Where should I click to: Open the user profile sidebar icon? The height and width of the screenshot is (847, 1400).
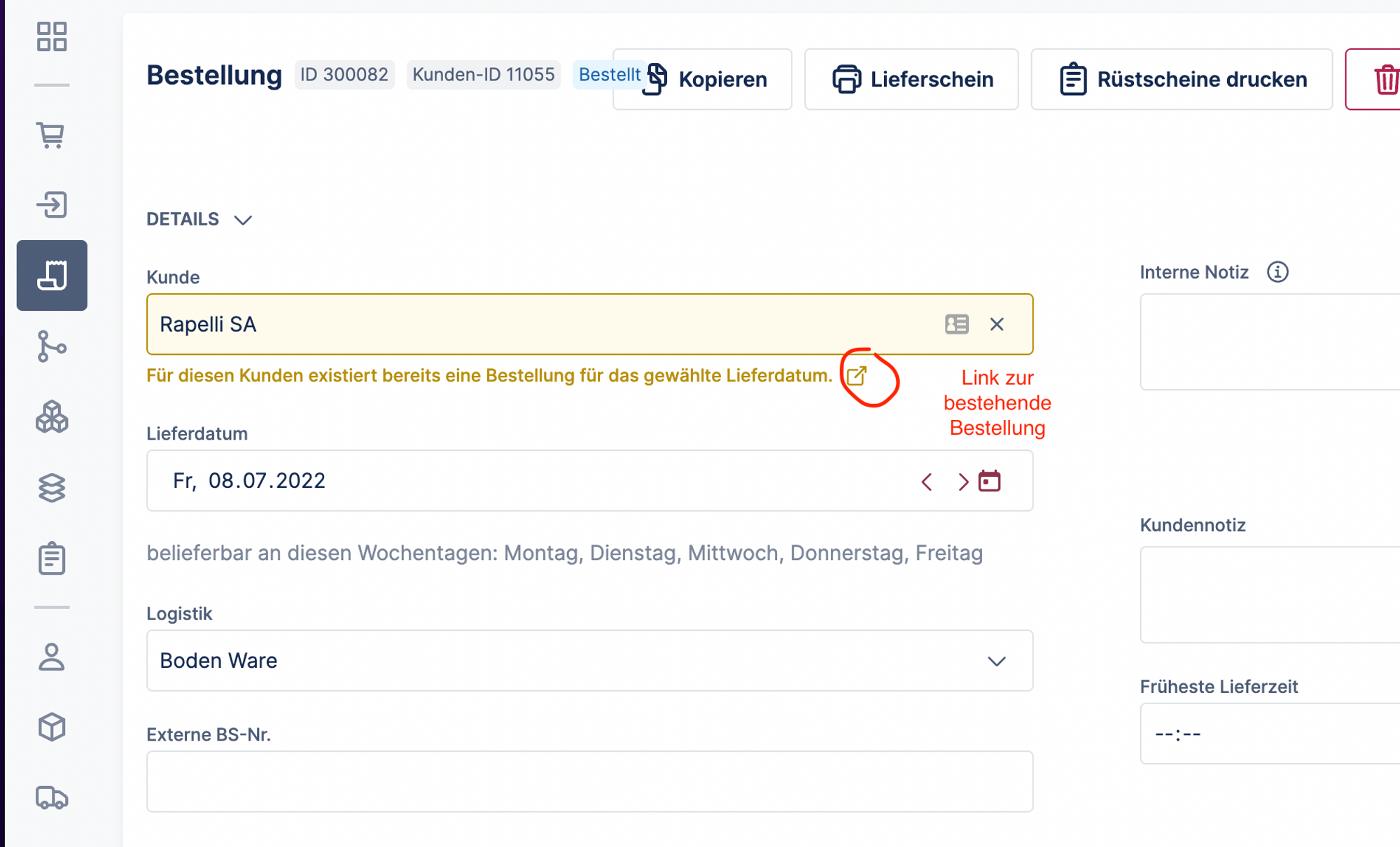tap(52, 657)
